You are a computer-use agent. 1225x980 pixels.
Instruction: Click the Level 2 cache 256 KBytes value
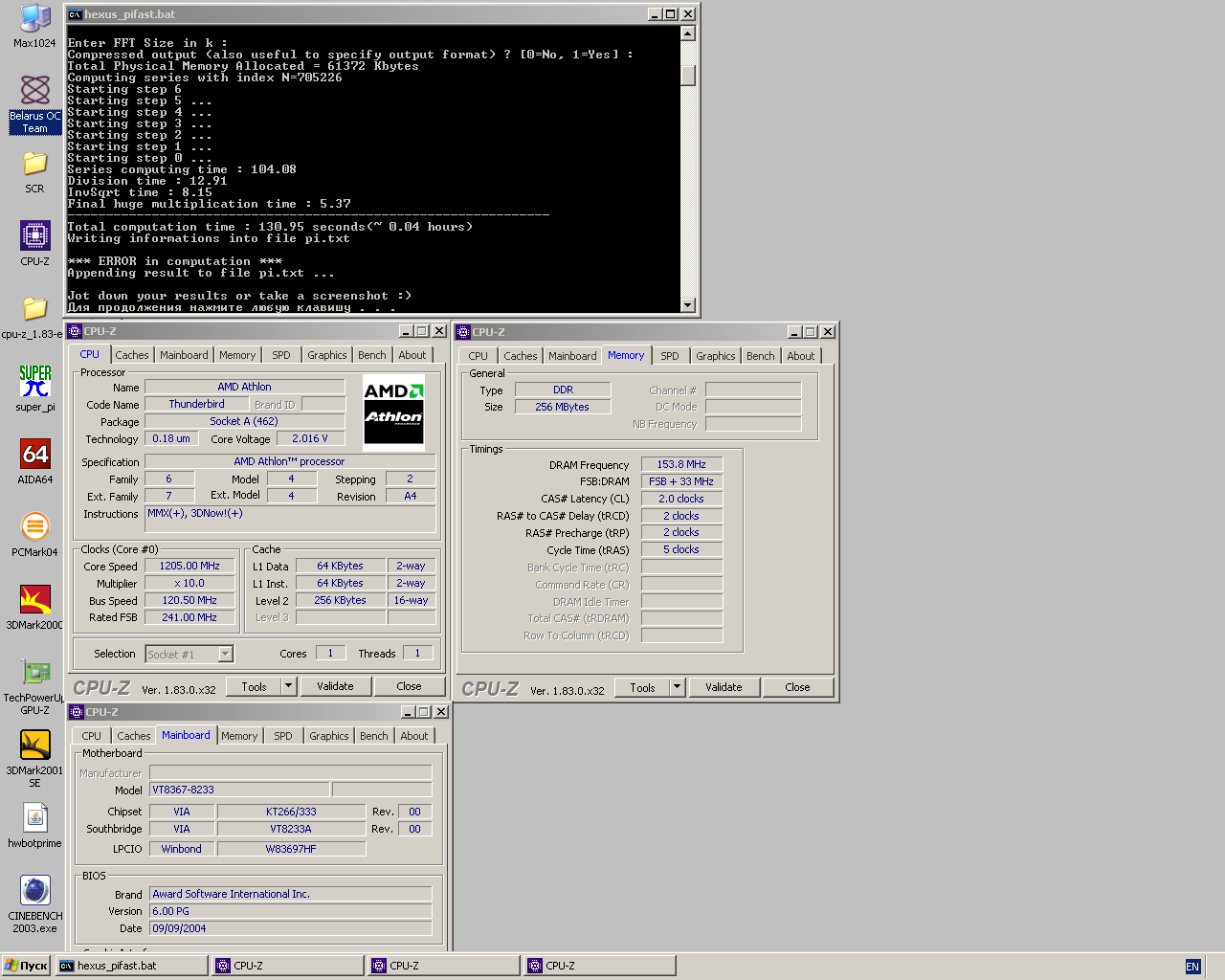coord(341,600)
